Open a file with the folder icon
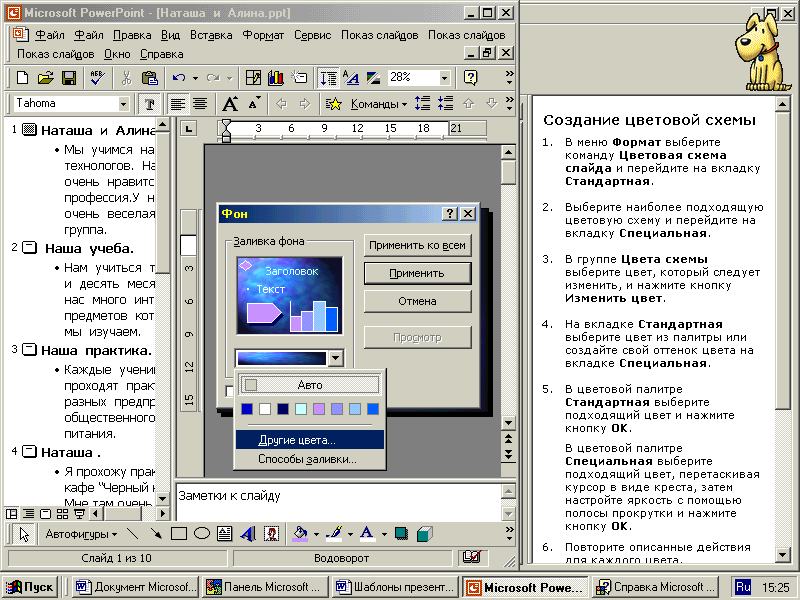 coord(45,78)
